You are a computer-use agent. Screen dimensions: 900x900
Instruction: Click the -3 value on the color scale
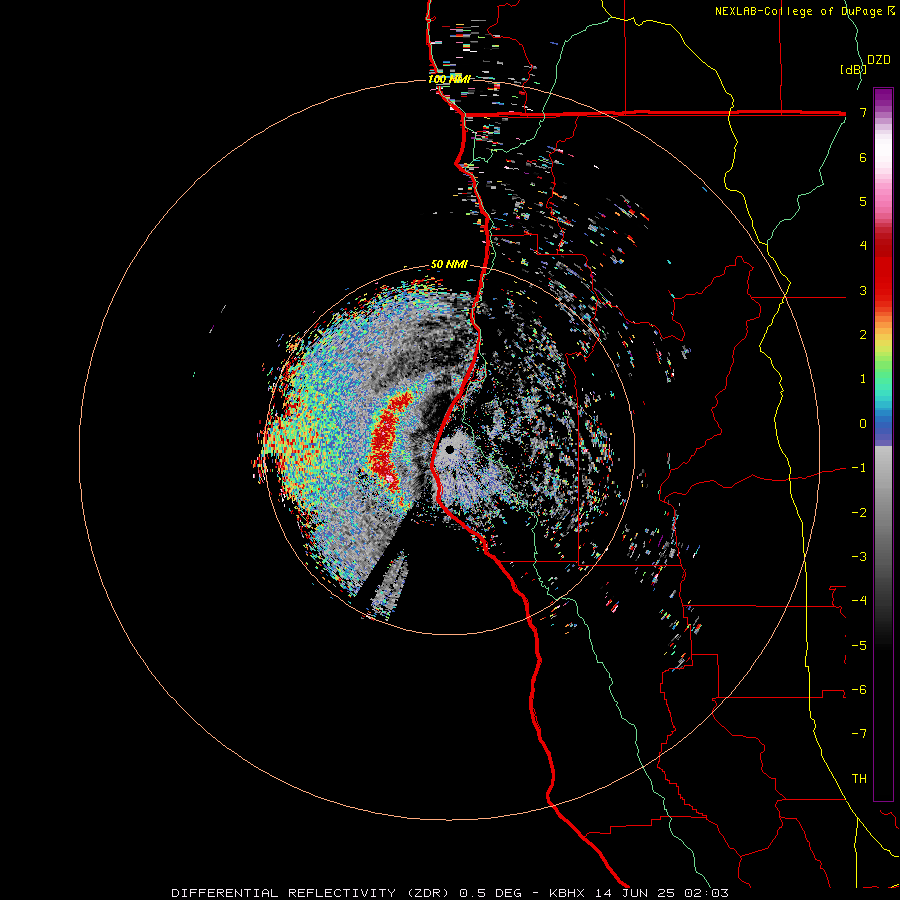click(859, 557)
